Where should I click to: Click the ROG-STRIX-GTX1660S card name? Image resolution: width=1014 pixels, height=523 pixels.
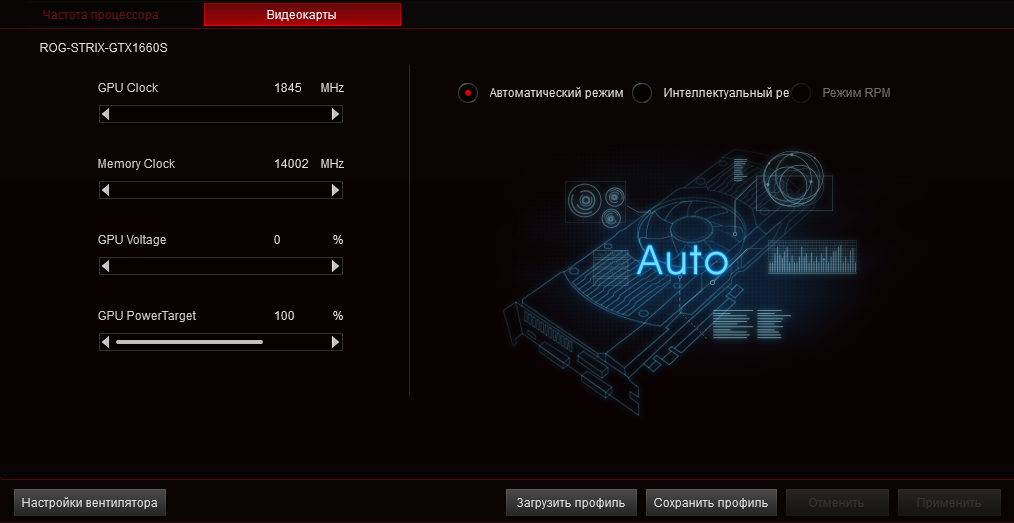click(103, 48)
